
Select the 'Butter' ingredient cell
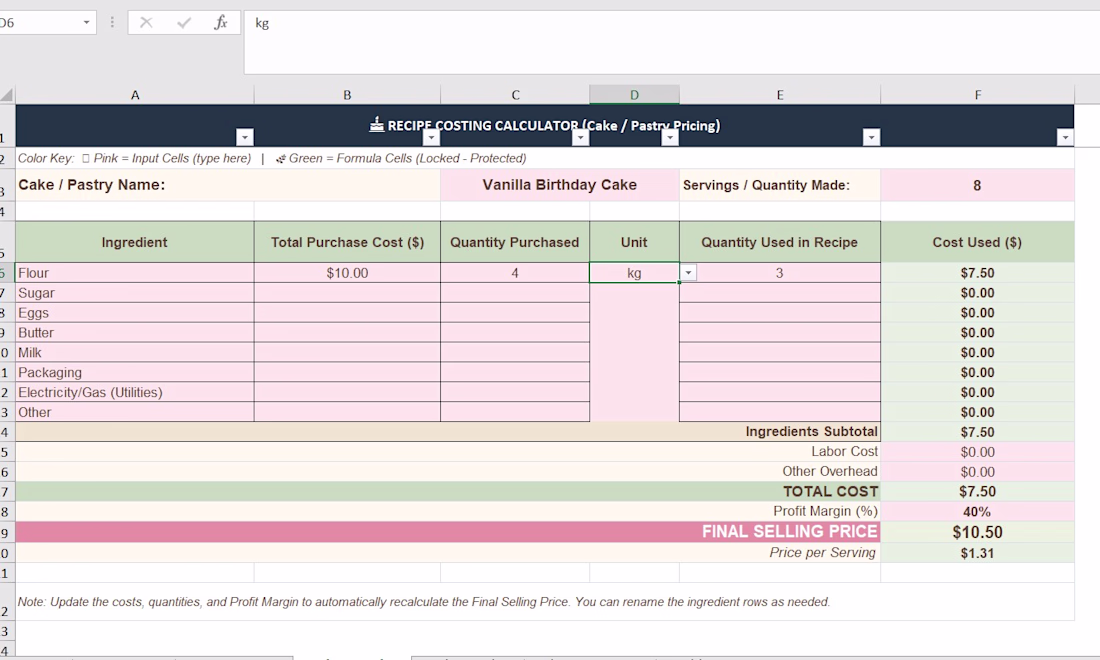(135, 332)
